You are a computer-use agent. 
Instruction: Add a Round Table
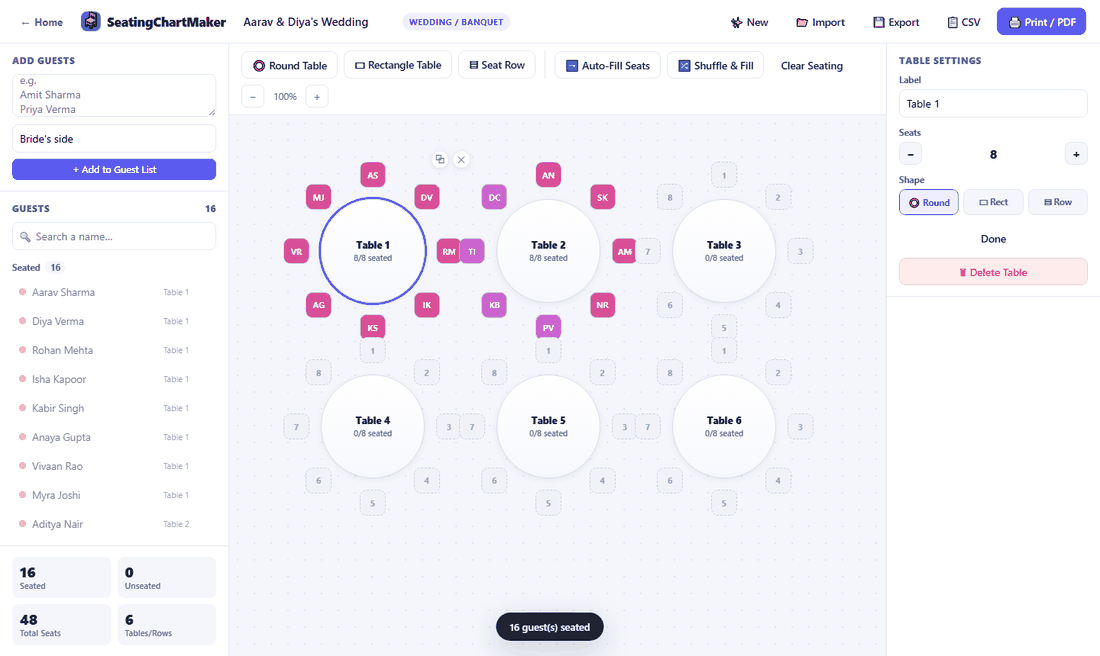(290, 65)
